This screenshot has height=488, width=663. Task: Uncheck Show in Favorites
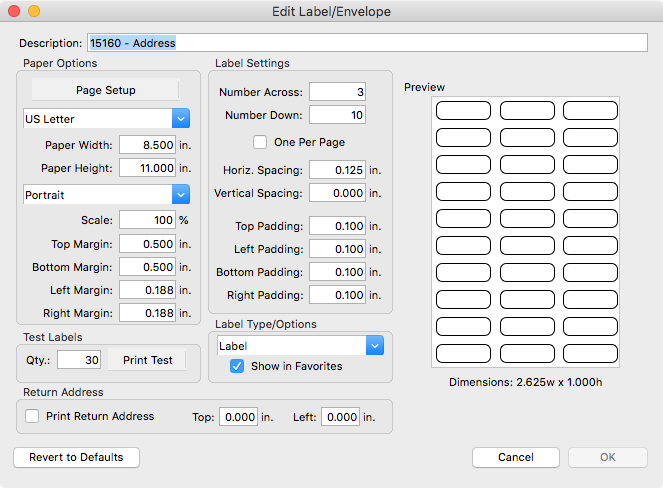coord(237,366)
